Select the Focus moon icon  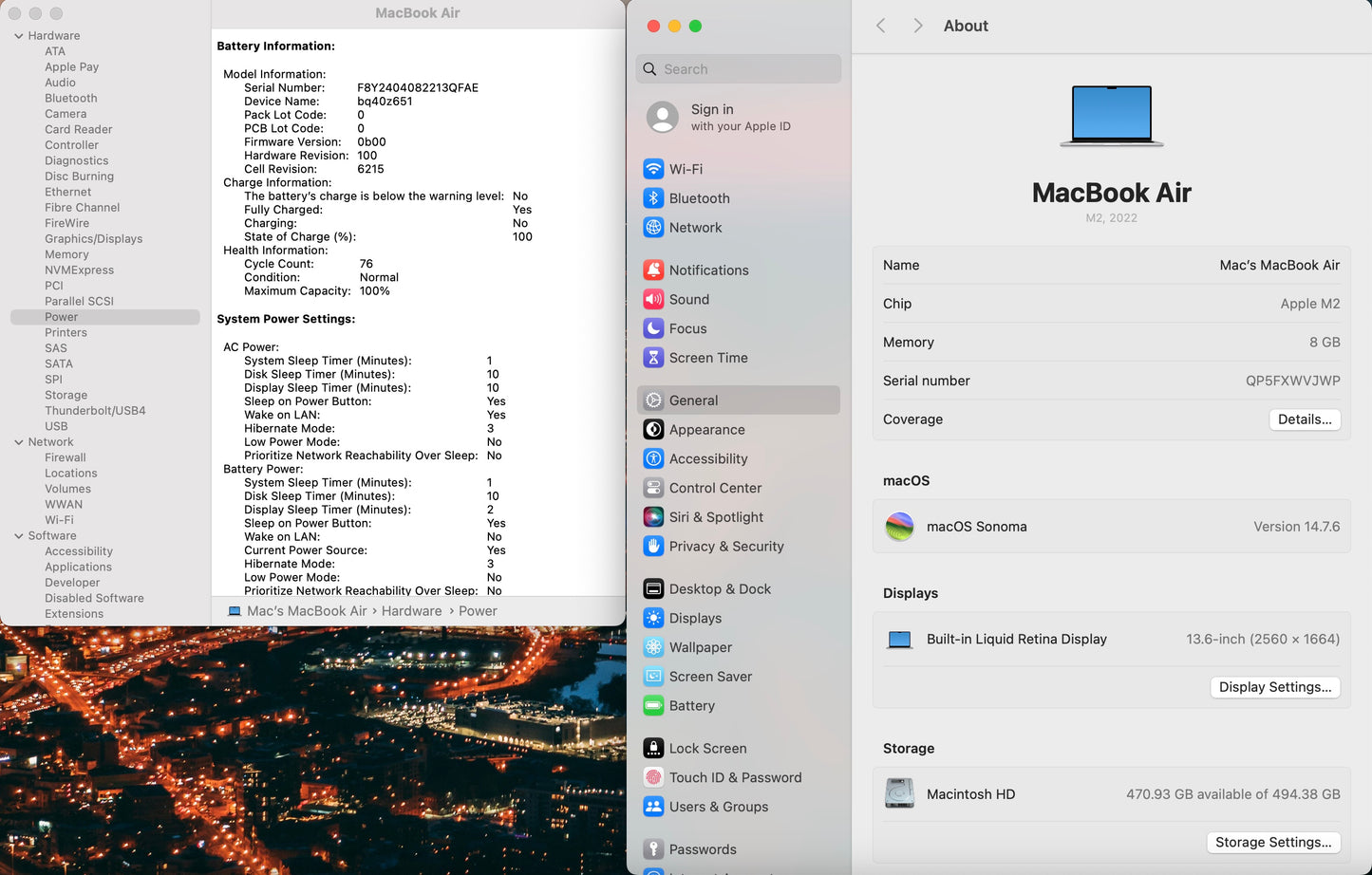pos(653,328)
